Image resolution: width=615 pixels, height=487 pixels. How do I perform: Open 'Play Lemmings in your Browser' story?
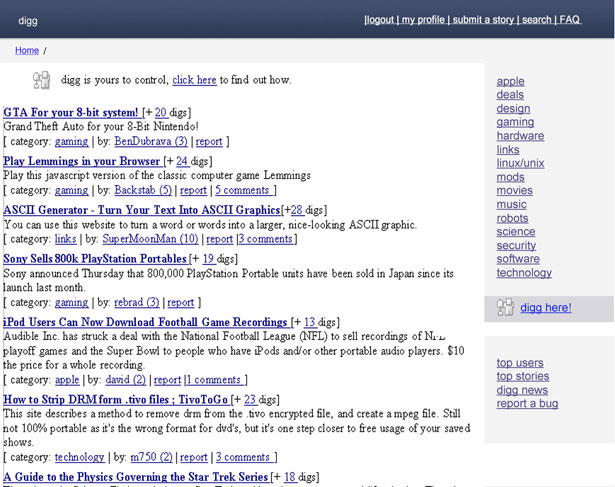82,161
